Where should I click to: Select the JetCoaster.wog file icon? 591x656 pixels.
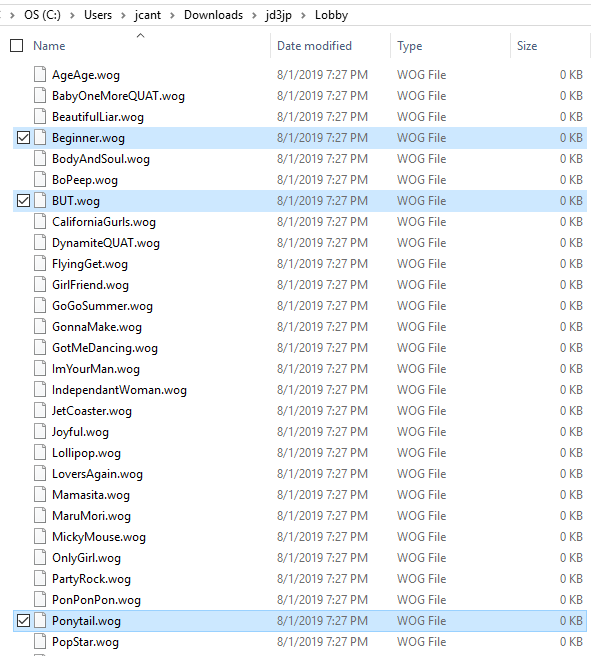40,410
